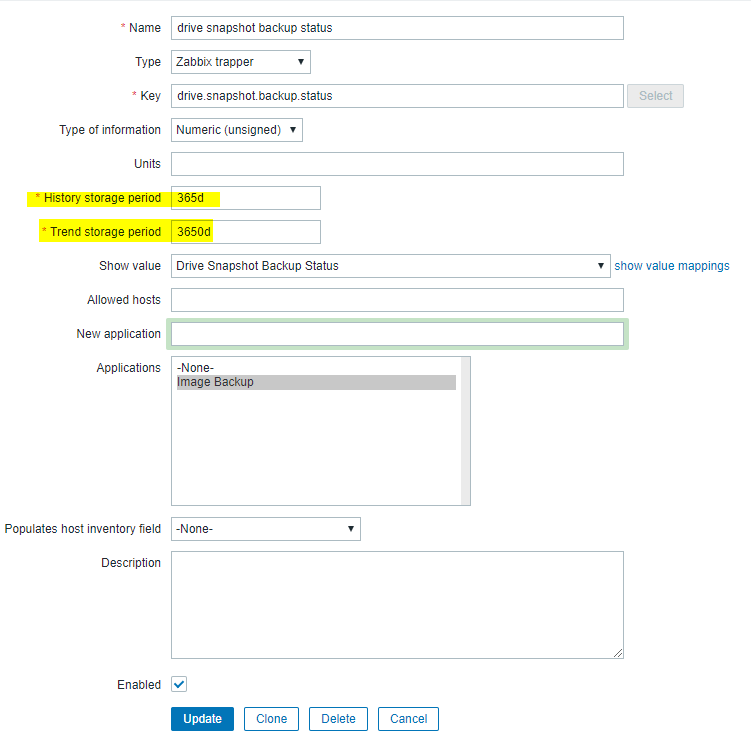Focus the Trend storage period field
Screen dimensions: 751x741
246,232
